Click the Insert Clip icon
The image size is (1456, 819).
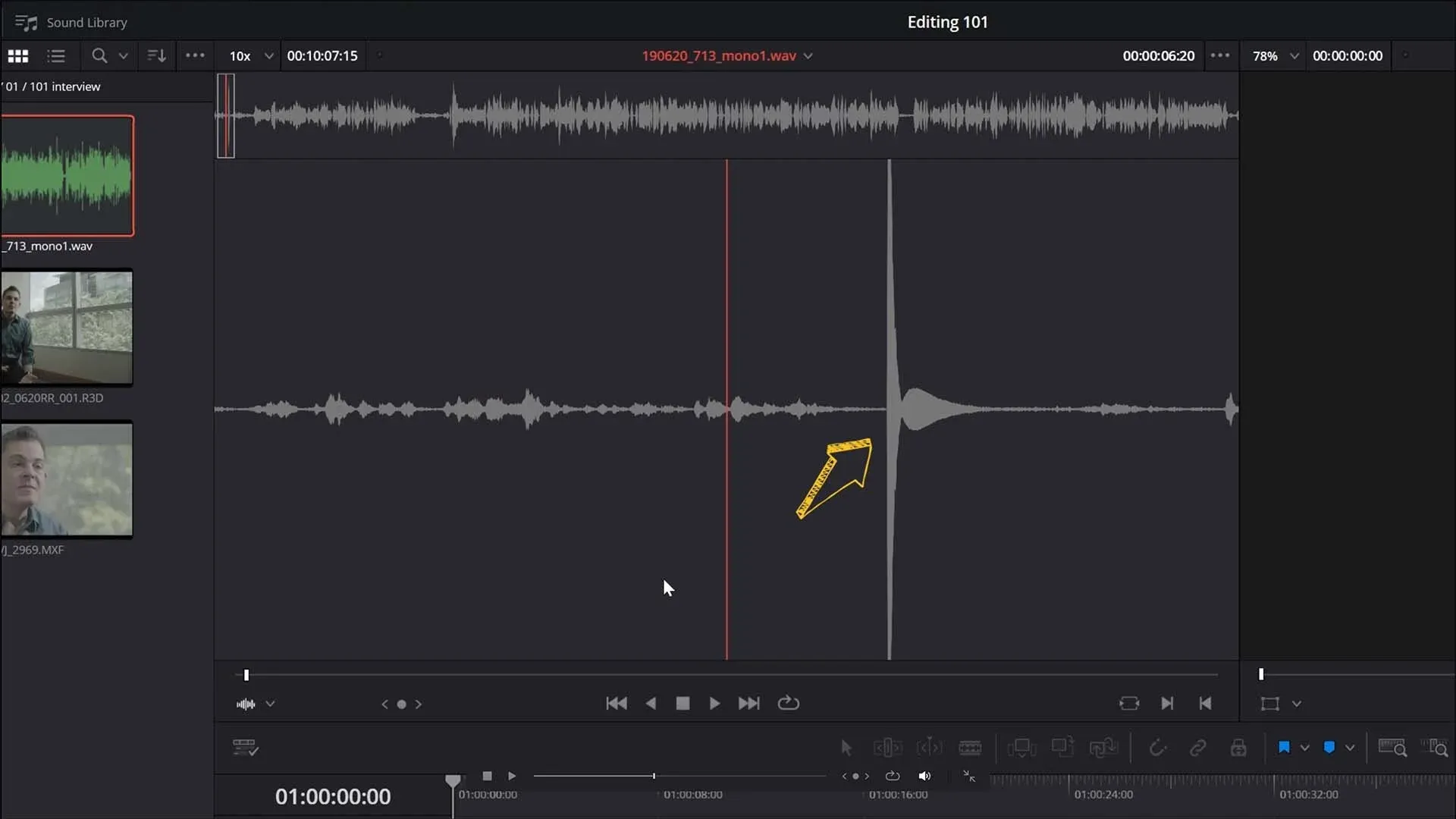[1021, 748]
